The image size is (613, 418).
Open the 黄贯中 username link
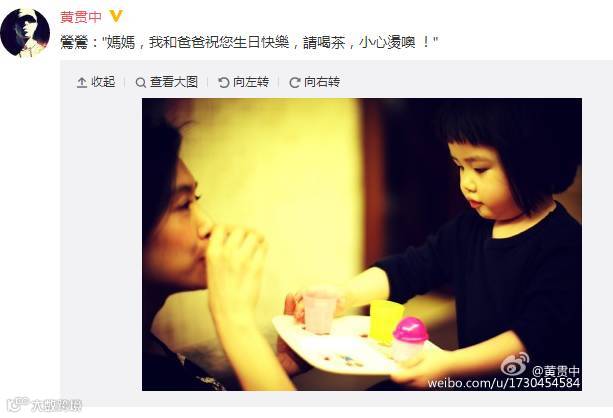pos(81,17)
